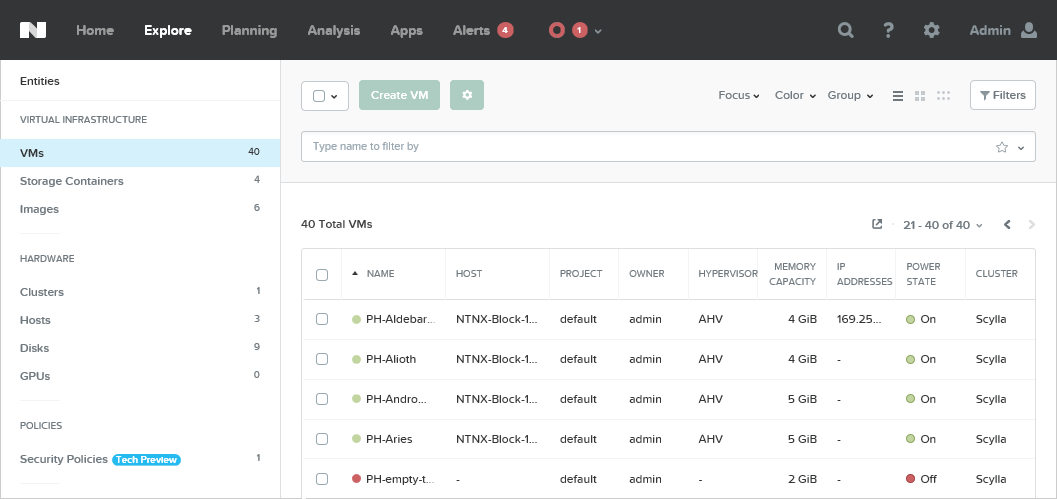
Task: Go to previous page arrow
Action: click(1008, 225)
